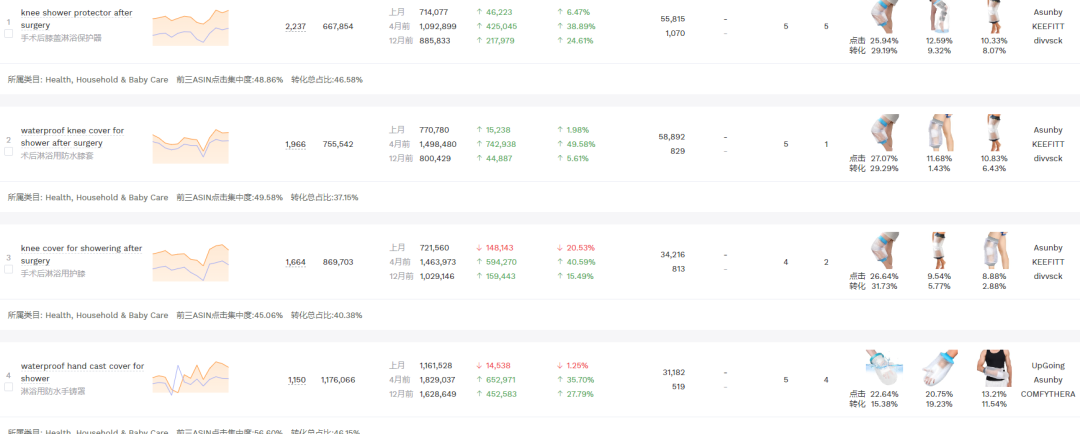Screen dimensions: 1080x434
Task: Click keyword "knee cover for showering after surgery"
Action: point(81,254)
